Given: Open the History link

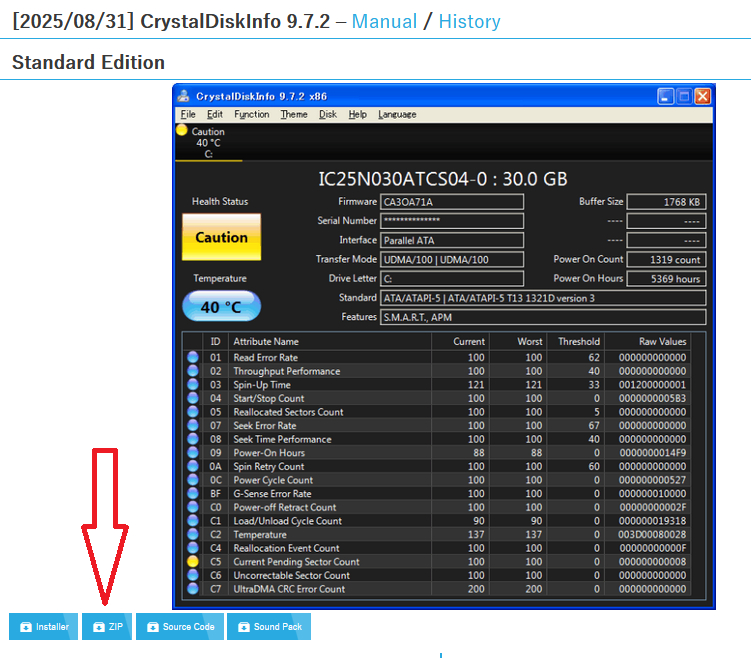Looking at the screenshot, I should [469, 22].
